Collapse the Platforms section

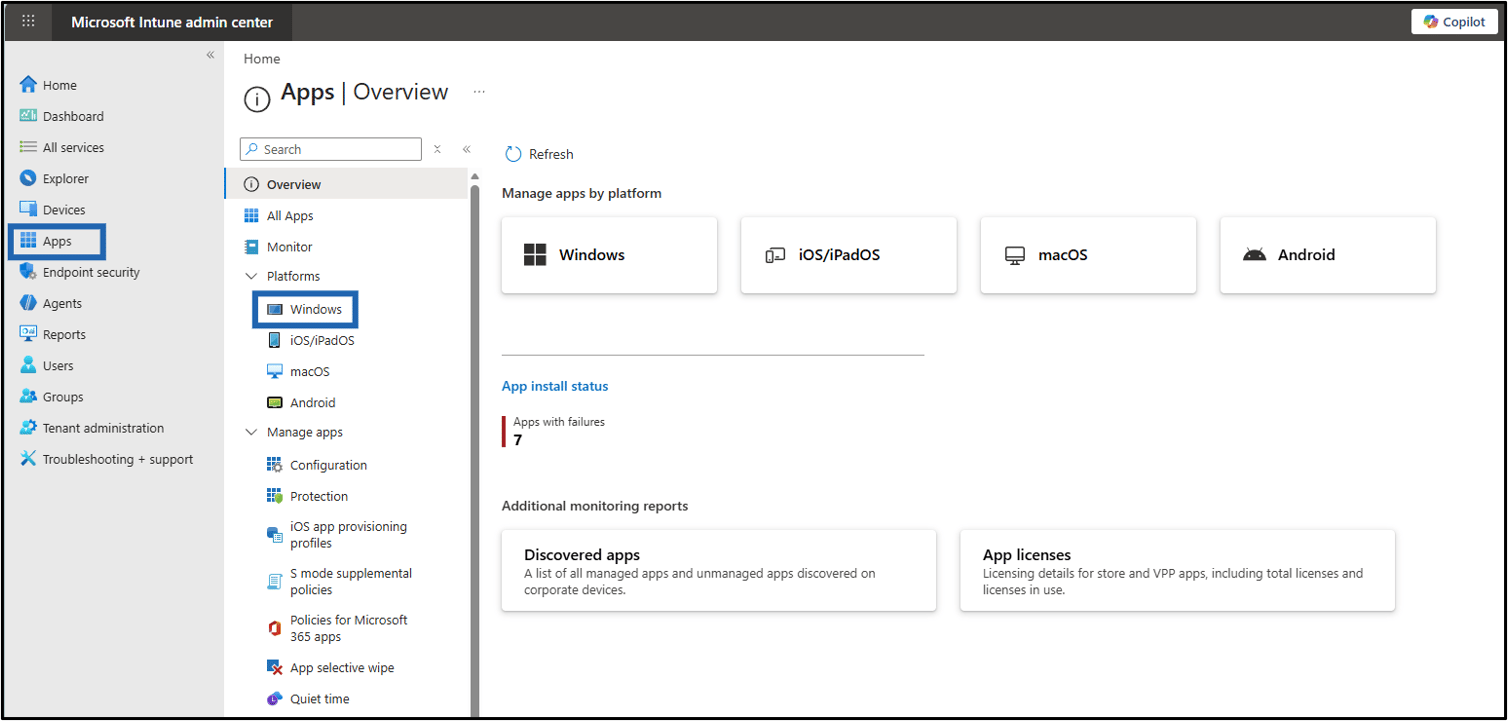coord(251,276)
